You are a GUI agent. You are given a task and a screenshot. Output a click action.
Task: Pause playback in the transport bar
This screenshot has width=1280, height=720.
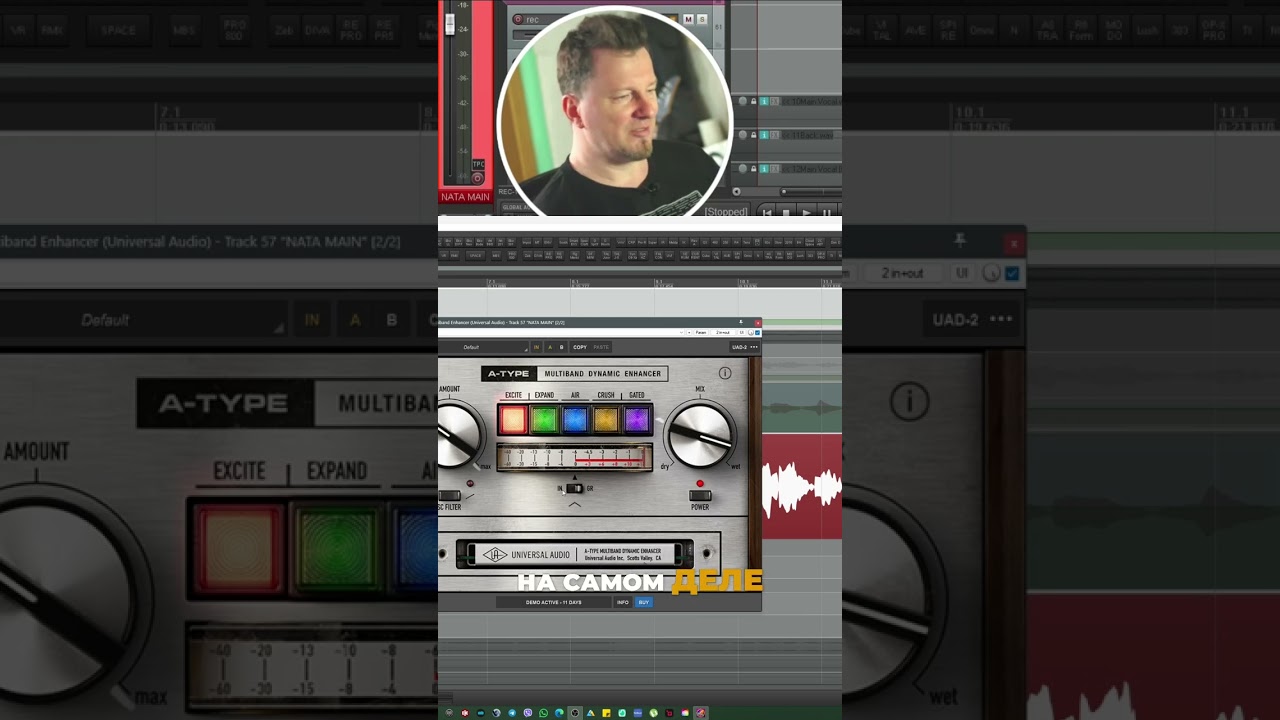point(826,213)
